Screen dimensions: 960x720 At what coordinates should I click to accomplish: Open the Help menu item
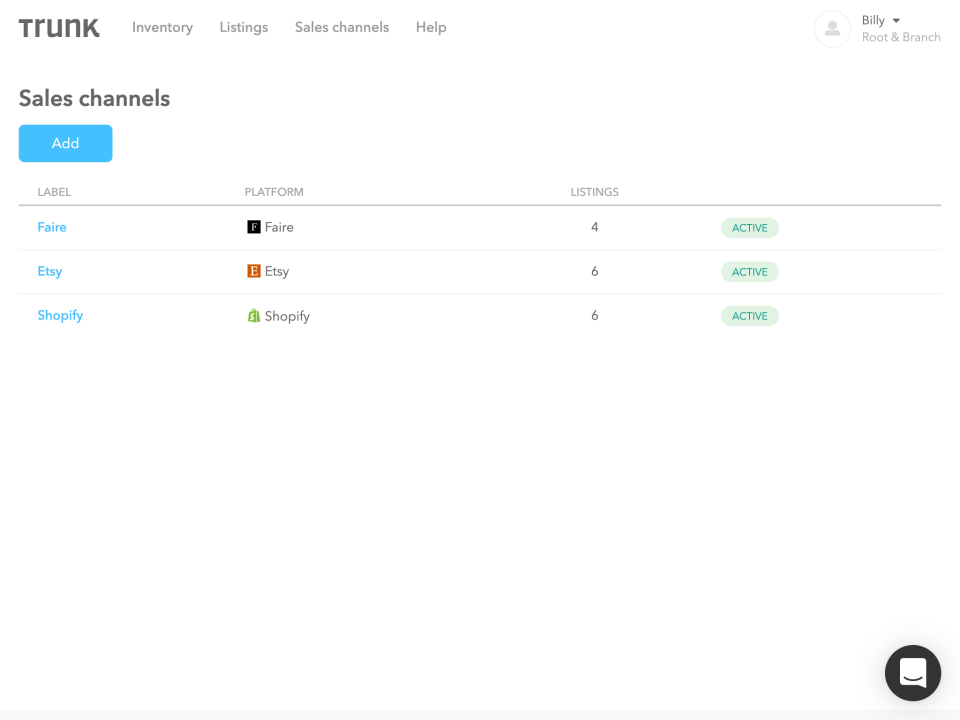click(431, 28)
